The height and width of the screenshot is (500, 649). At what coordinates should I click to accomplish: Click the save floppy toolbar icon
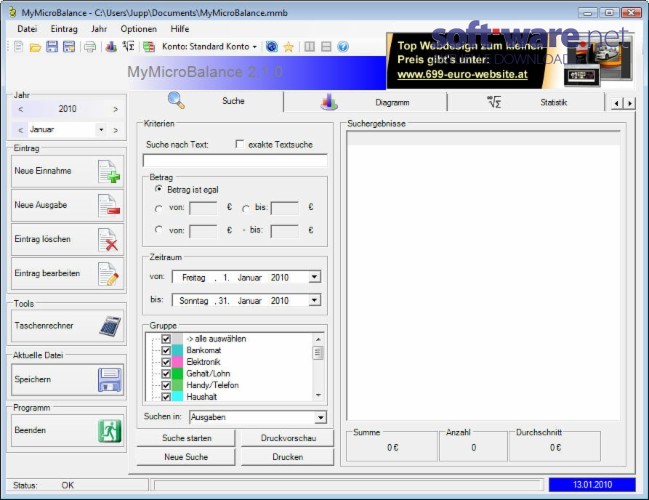point(52,46)
